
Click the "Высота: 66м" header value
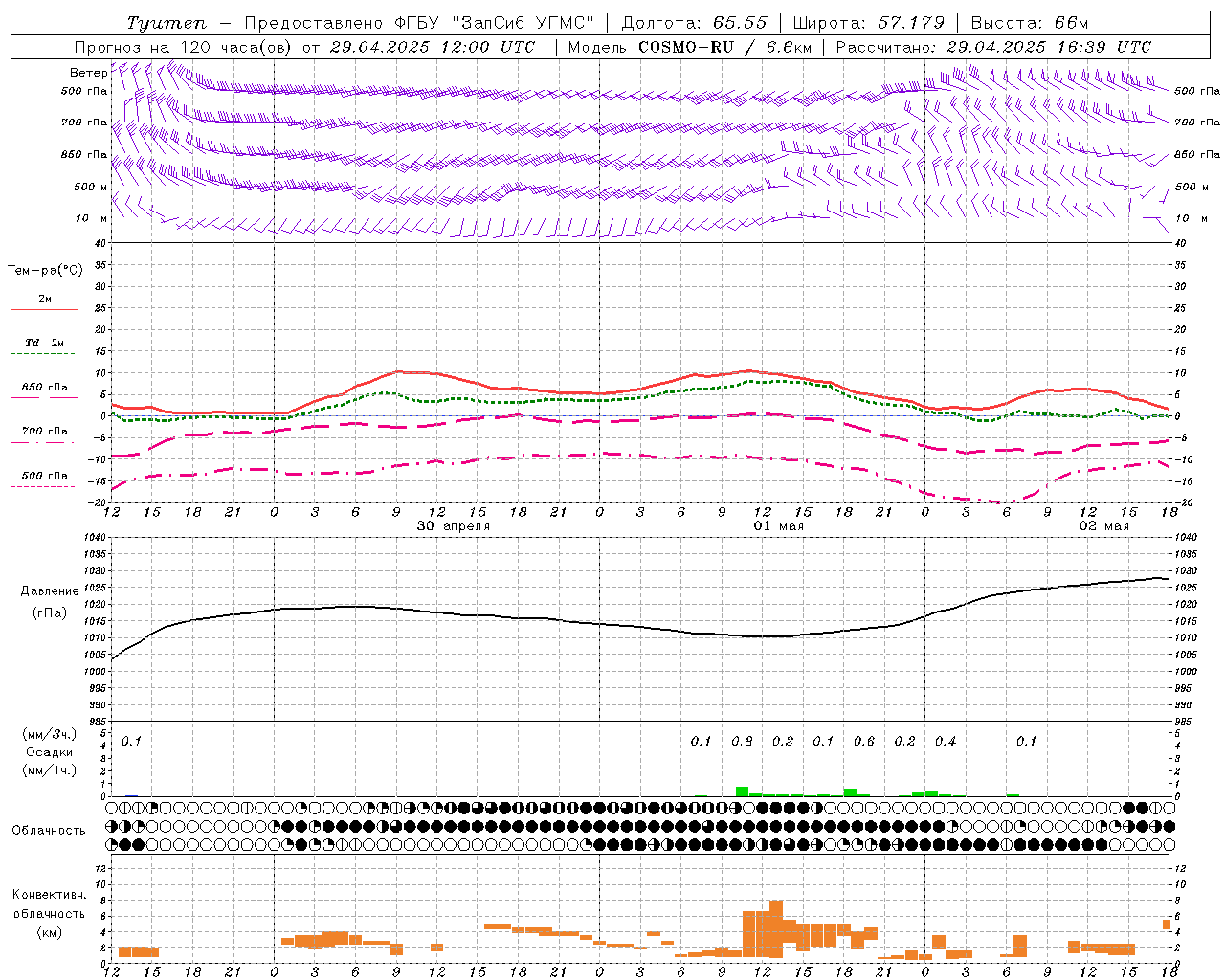pos(1030,23)
